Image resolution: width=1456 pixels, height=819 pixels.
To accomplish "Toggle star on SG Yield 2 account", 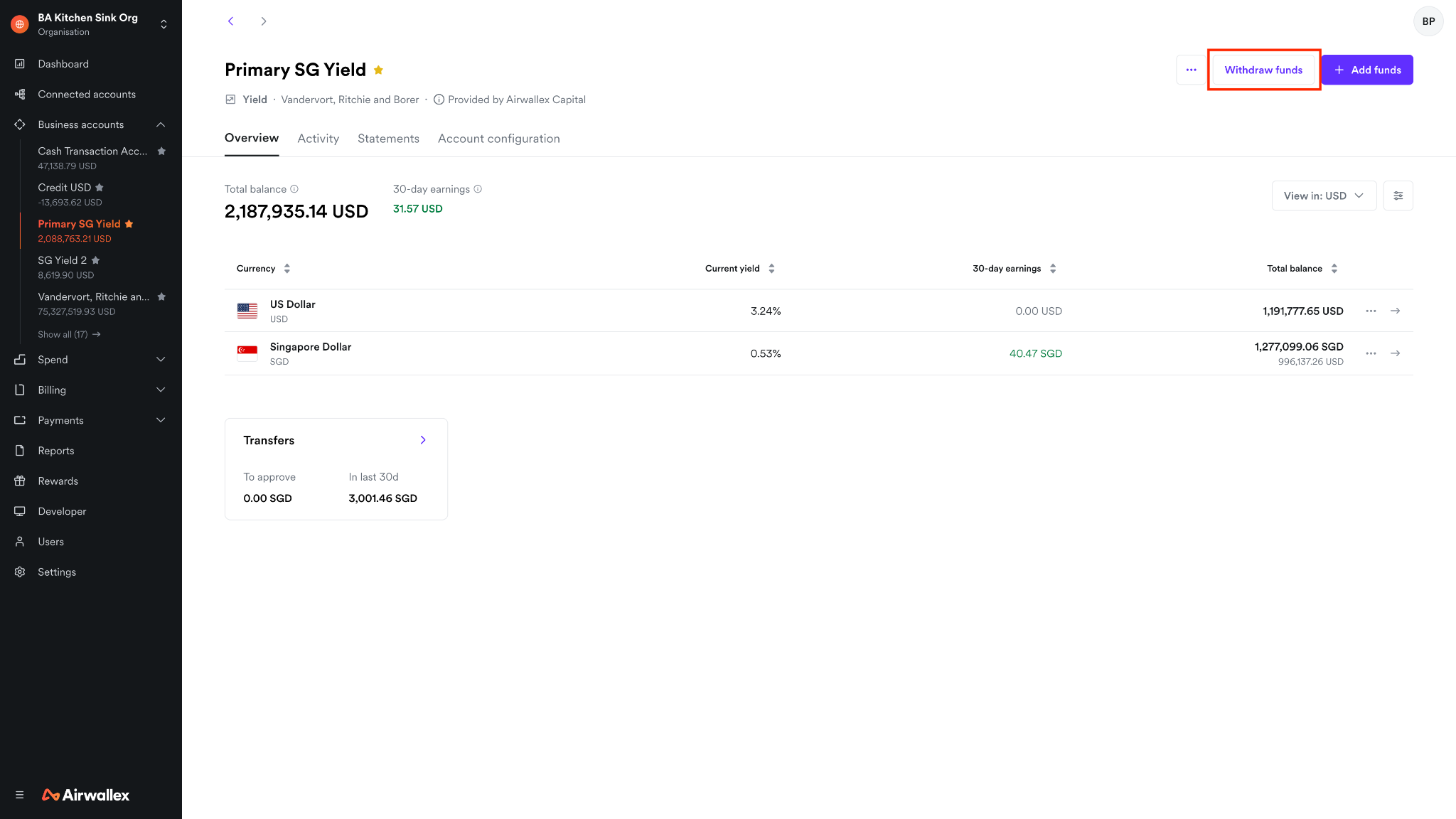I will (x=95, y=260).
